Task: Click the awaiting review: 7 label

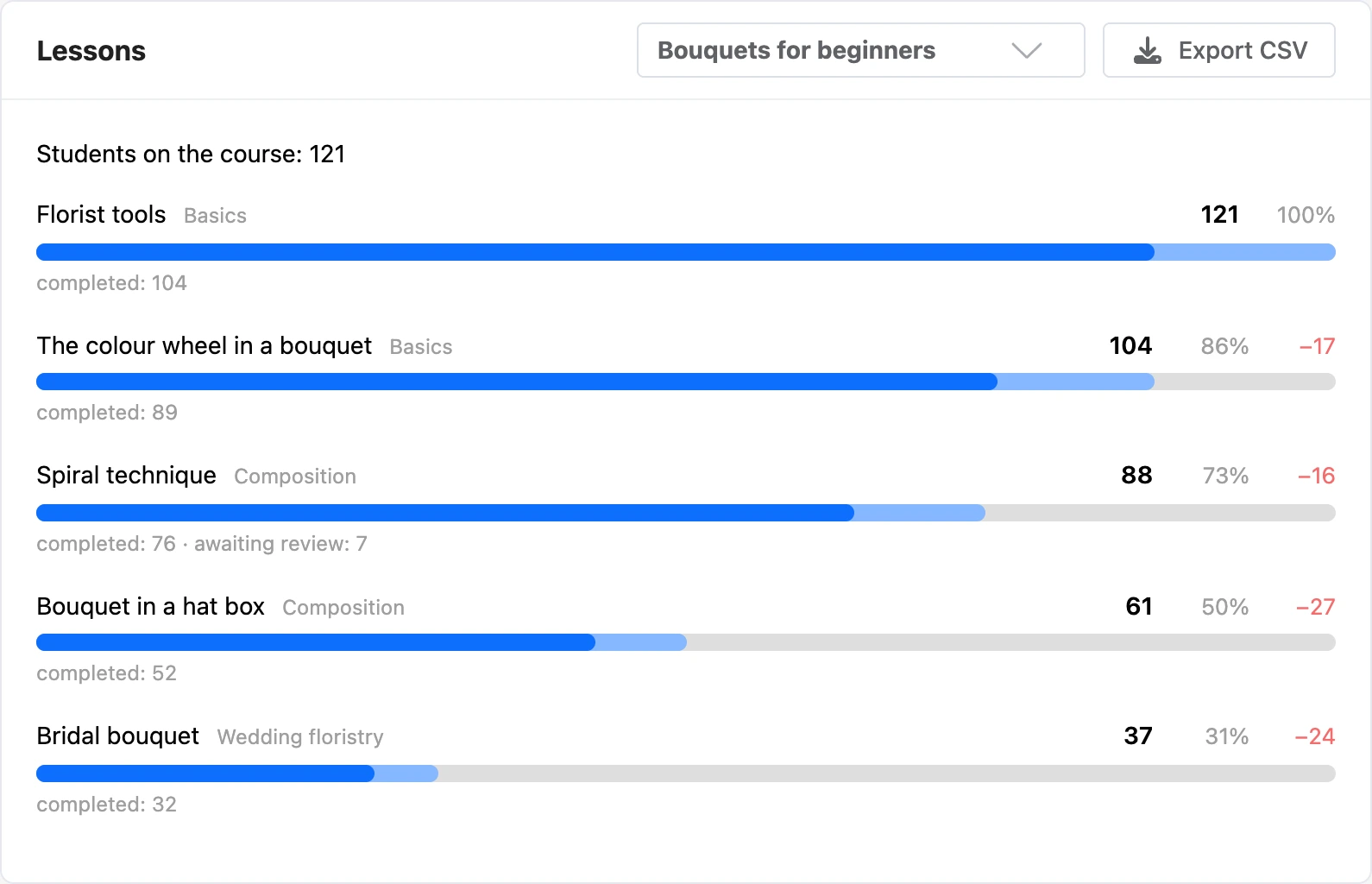Action: [280, 544]
